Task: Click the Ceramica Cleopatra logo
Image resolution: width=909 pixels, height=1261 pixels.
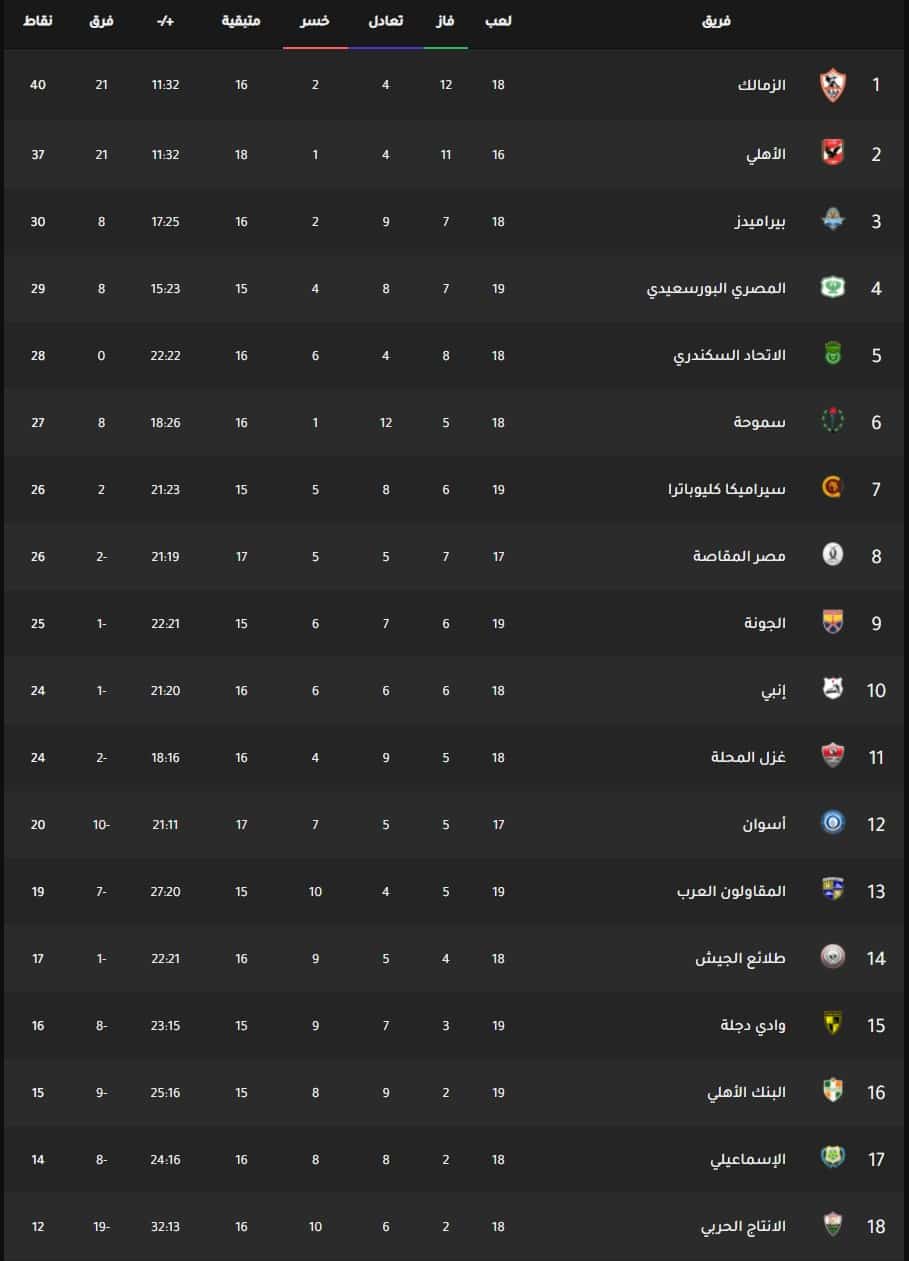Action: coord(832,488)
